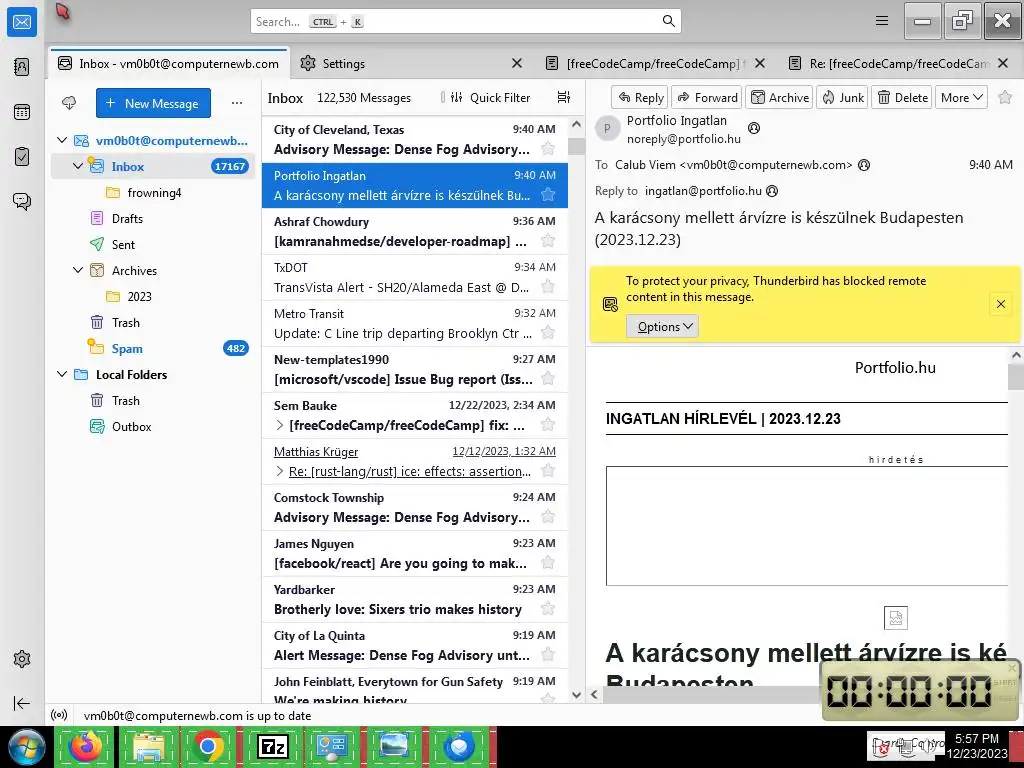The height and width of the screenshot is (768, 1024).
Task: Open Settings gear in spaces toolbar
Action: (x=22, y=659)
